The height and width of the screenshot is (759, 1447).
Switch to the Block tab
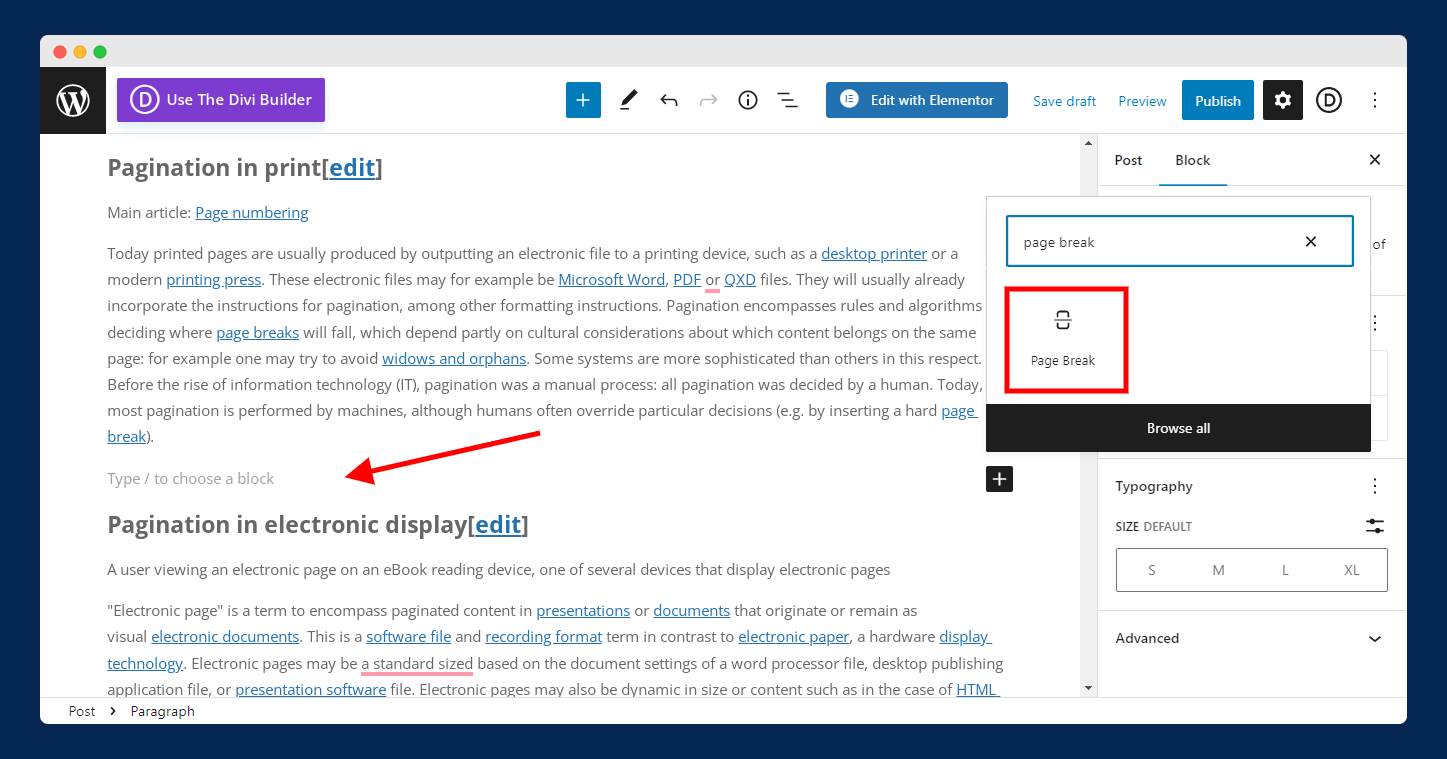tap(1193, 160)
